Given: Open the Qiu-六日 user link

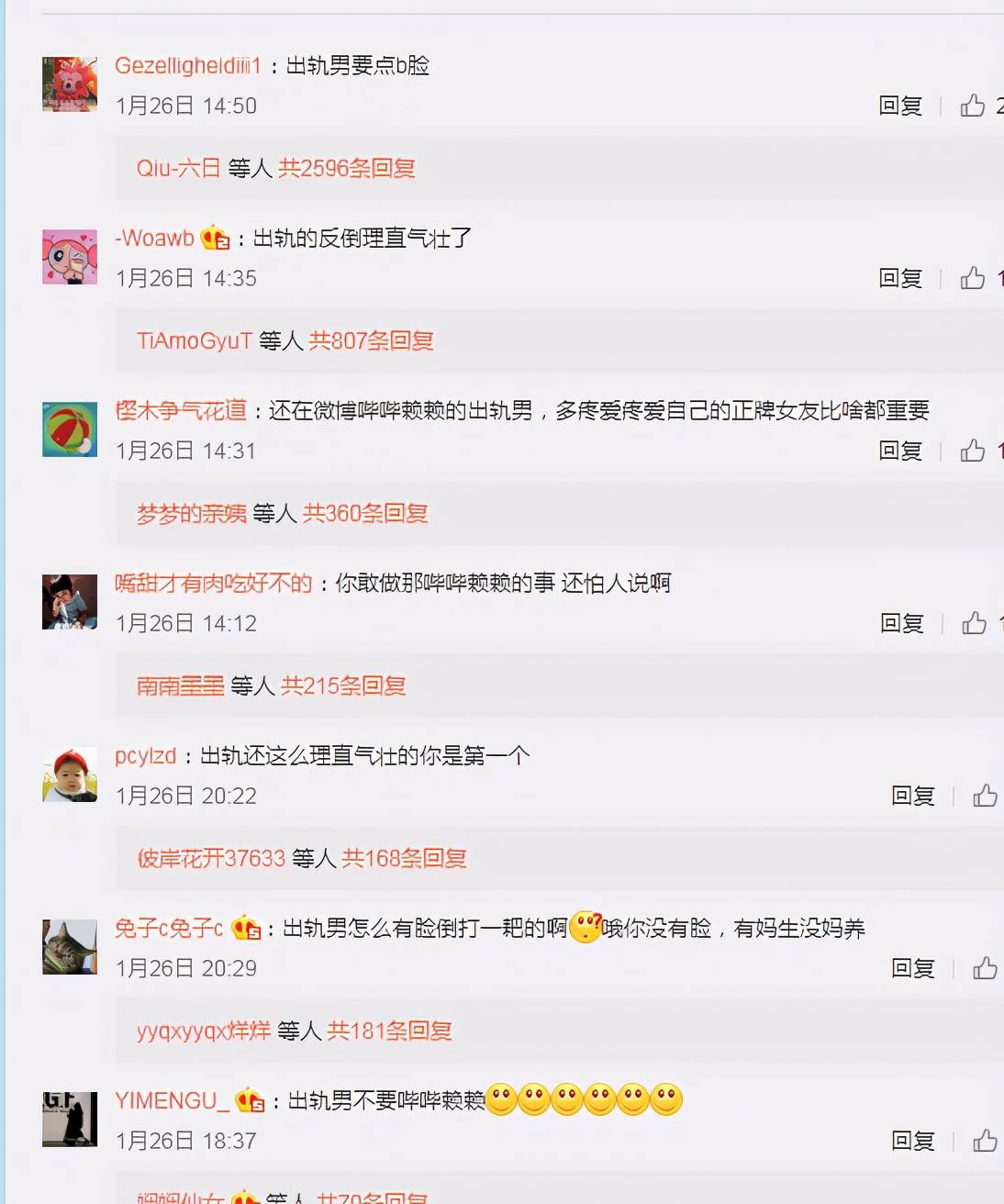Looking at the screenshot, I should pos(179,168).
